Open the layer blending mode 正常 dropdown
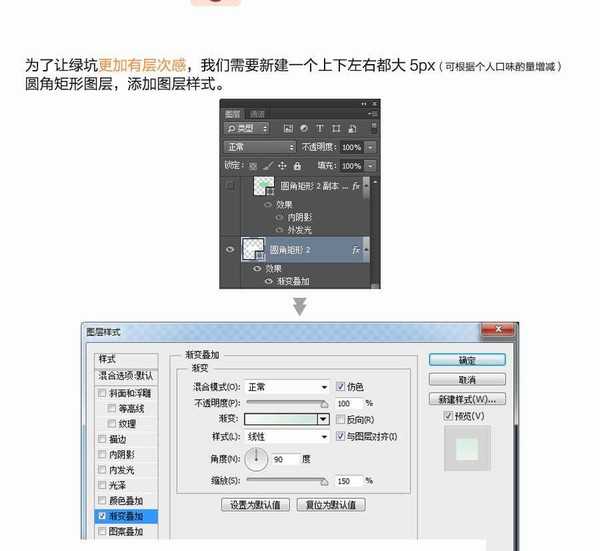The image size is (600, 551). 260,146
